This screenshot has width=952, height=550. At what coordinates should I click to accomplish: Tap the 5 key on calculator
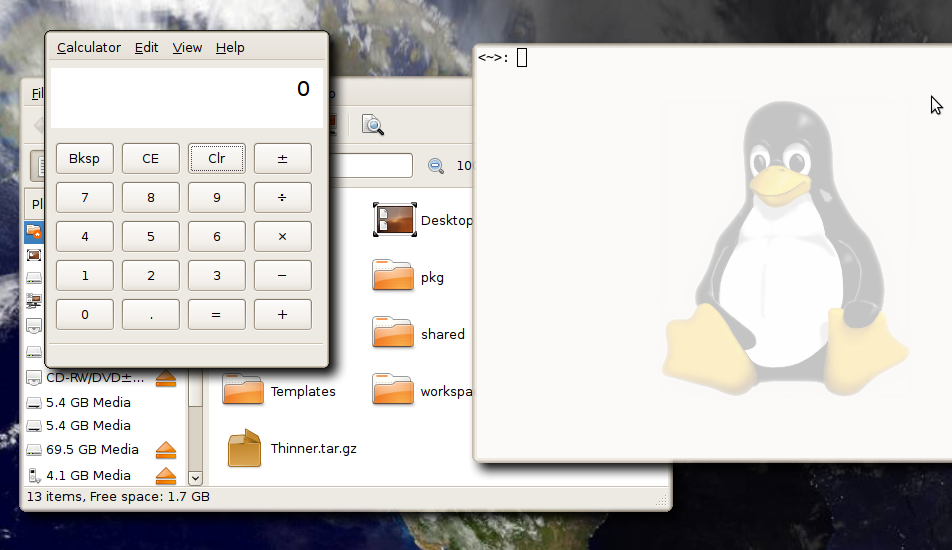click(151, 236)
